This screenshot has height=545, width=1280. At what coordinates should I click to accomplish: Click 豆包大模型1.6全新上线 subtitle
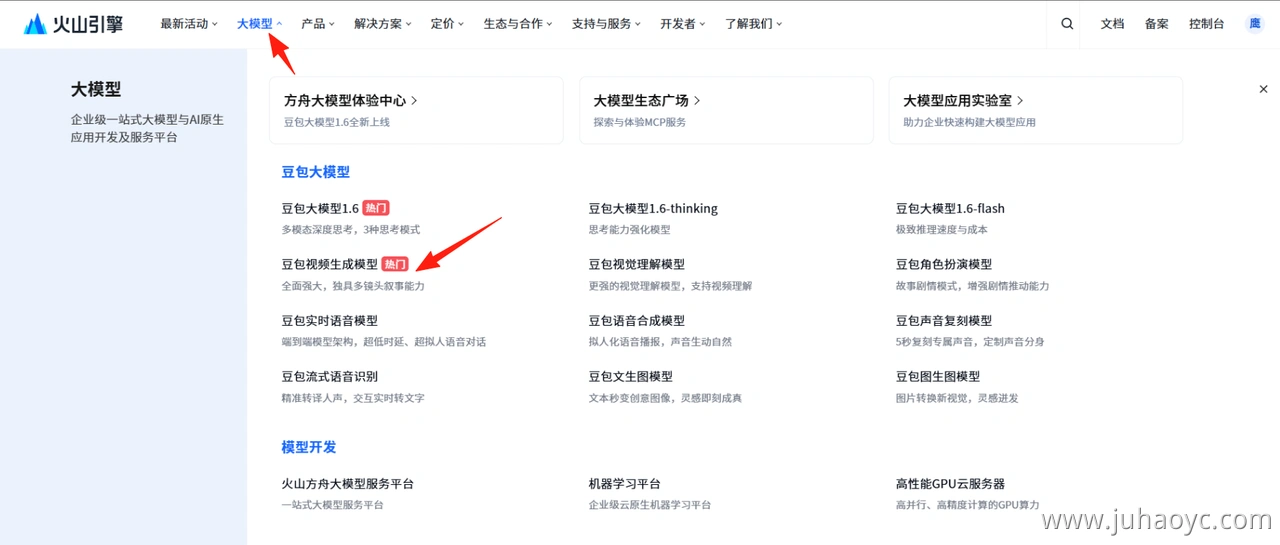point(337,122)
